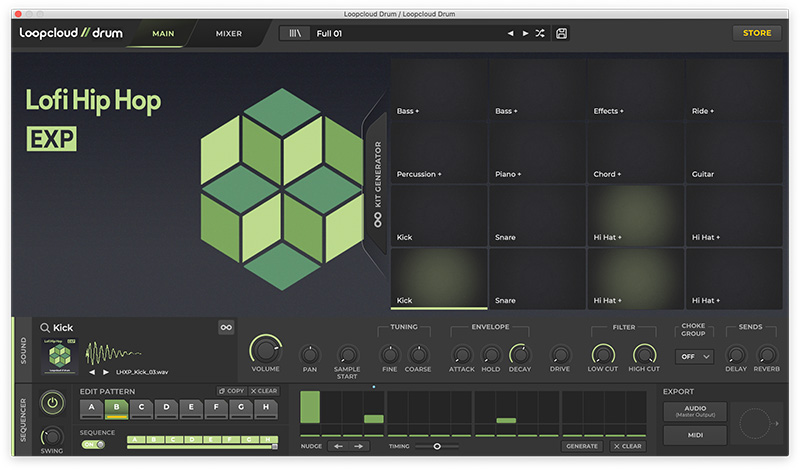Open the Kit Generator side tab
Screen dimensions: 800x470
(x=378, y=184)
